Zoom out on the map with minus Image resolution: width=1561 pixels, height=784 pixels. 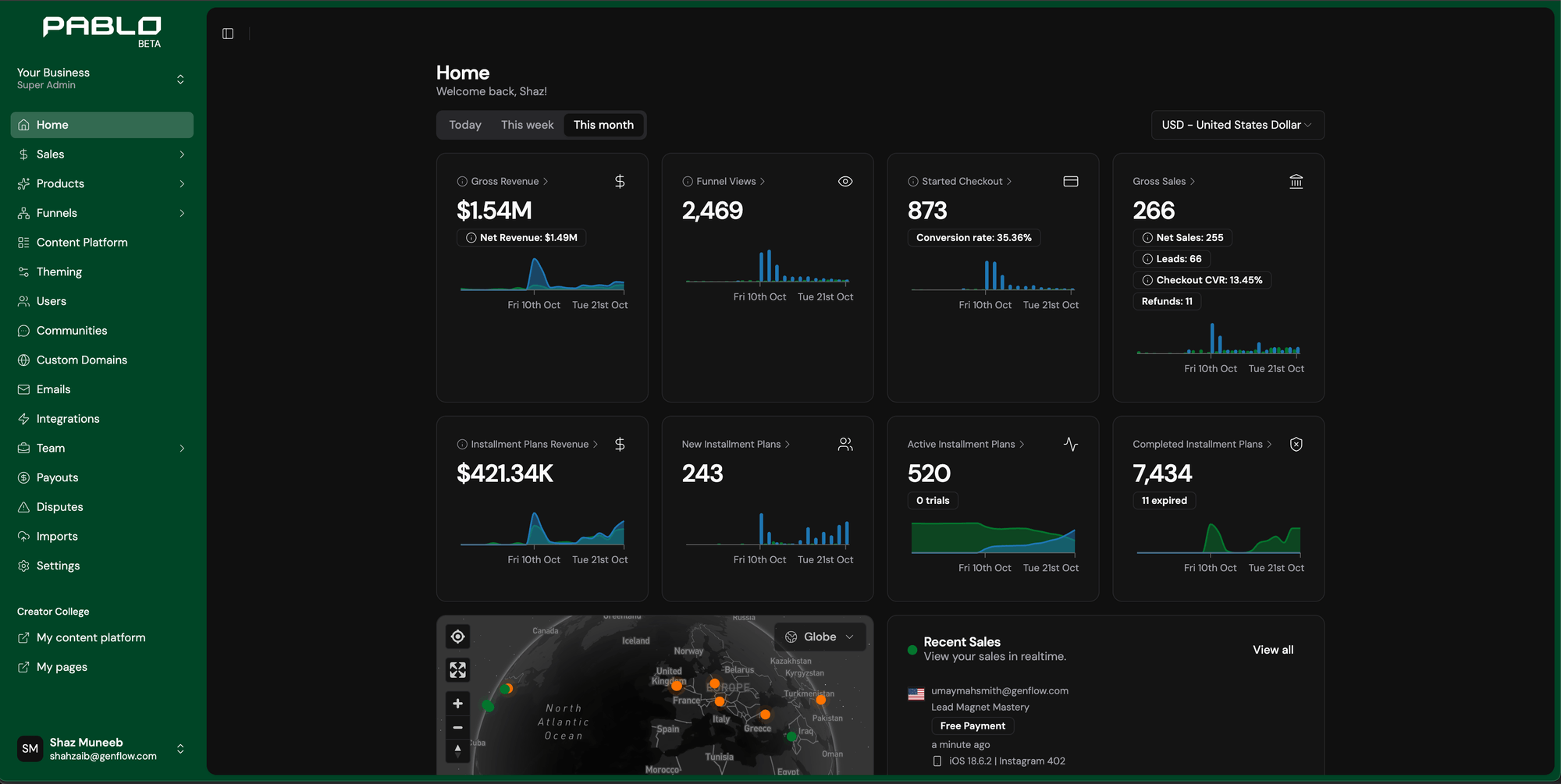tap(457, 728)
